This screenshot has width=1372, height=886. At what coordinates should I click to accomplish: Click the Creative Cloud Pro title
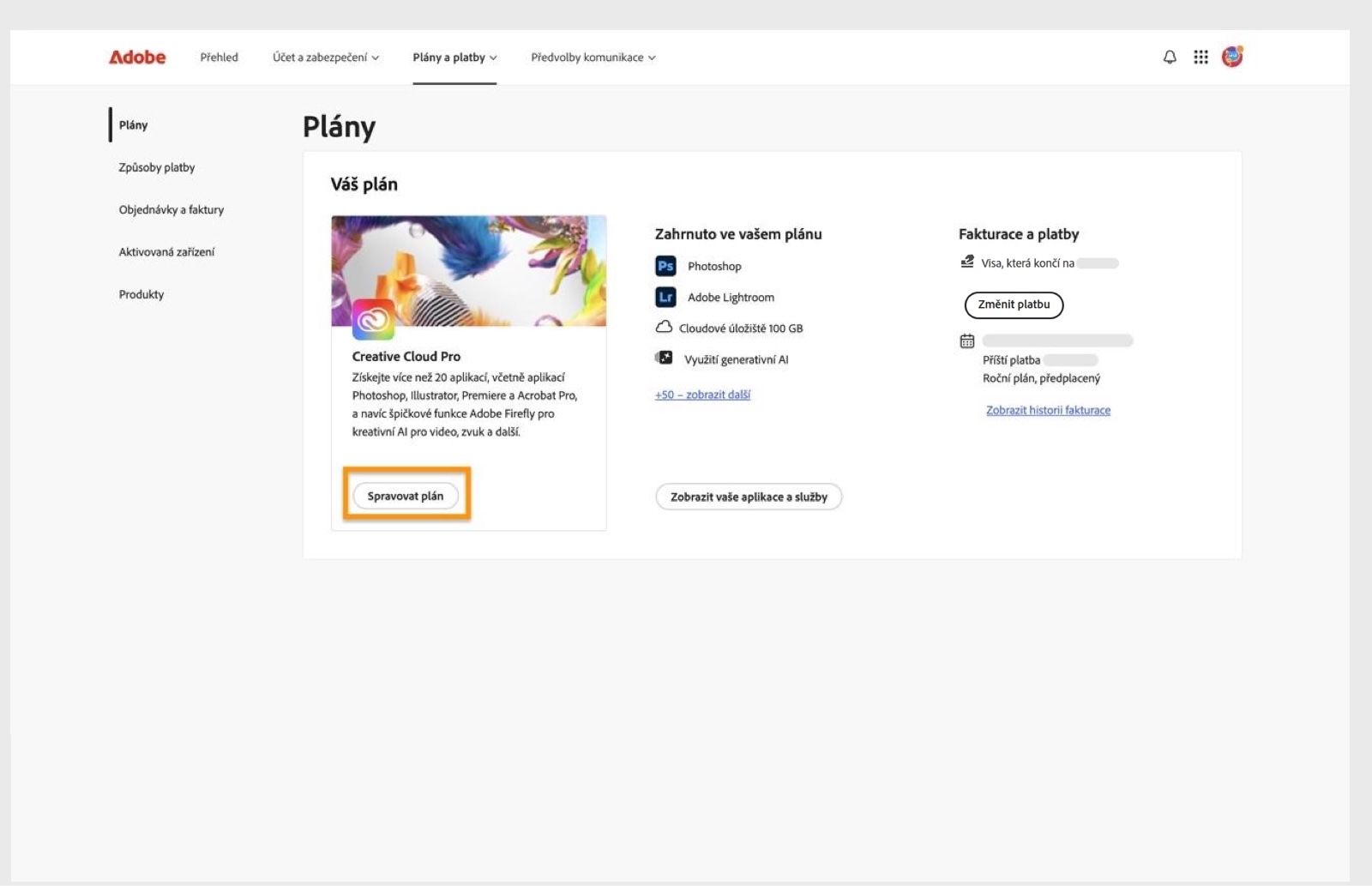coord(406,356)
